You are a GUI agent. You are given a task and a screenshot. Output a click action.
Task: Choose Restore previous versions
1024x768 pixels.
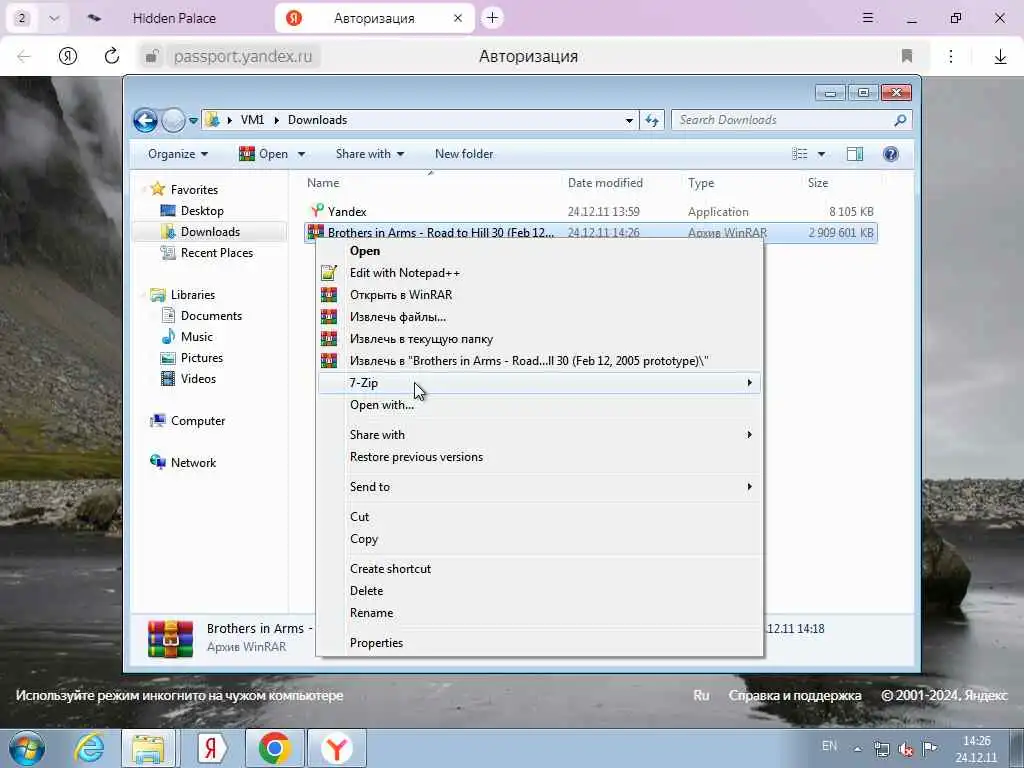[539, 457]
